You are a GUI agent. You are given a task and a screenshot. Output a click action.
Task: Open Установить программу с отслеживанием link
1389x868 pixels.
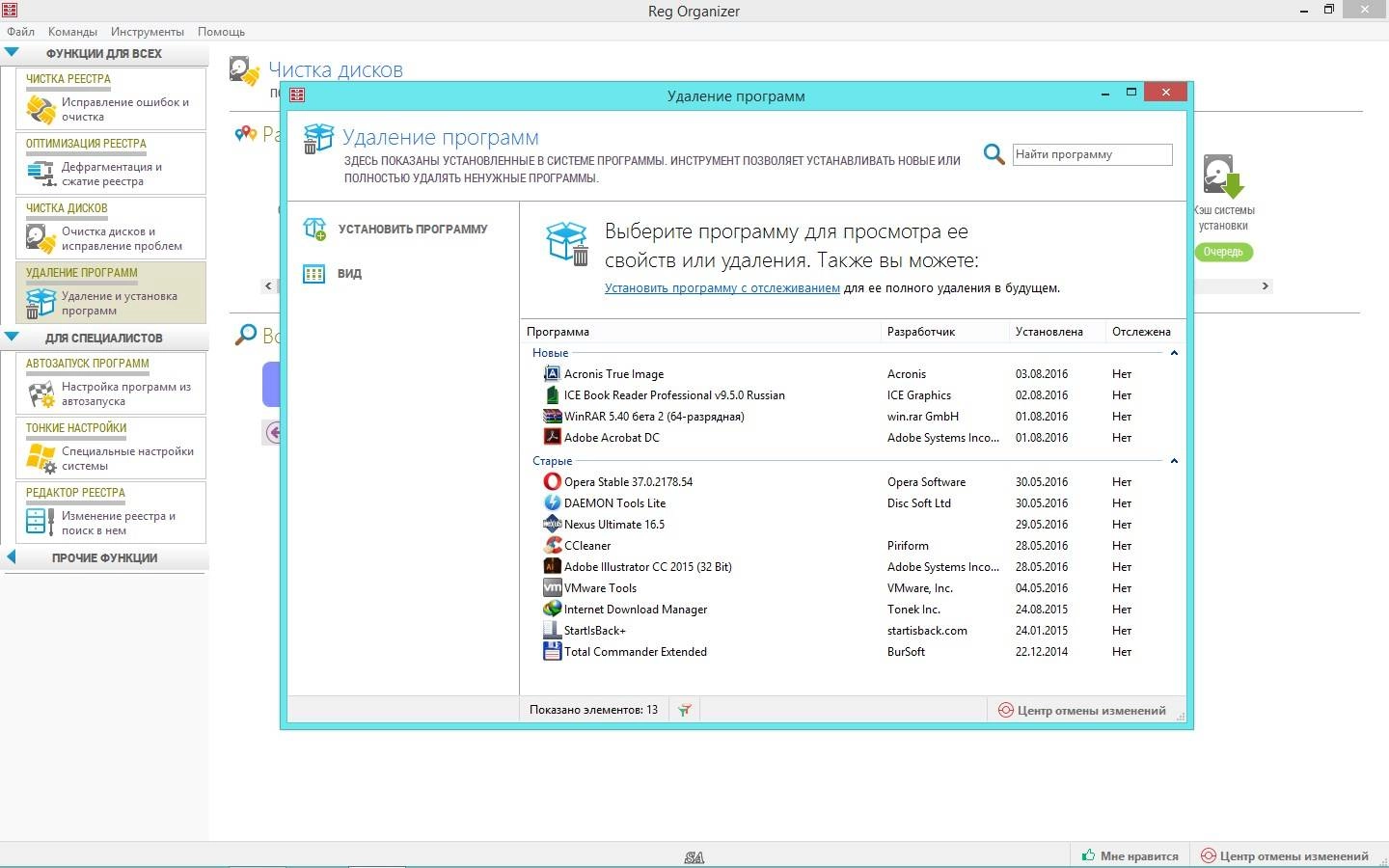[722, 287]
